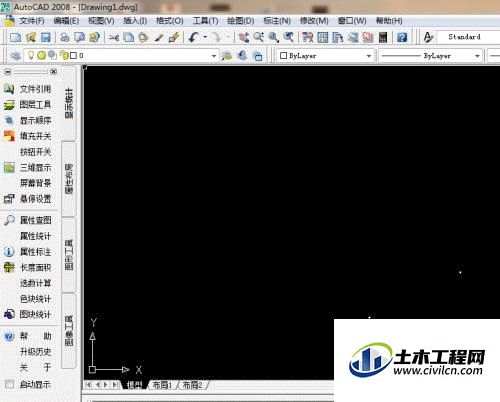Click the Redo arrow icon
Image resolution: width=500 pixels, height=402 pixels.
tap(217, 37)
